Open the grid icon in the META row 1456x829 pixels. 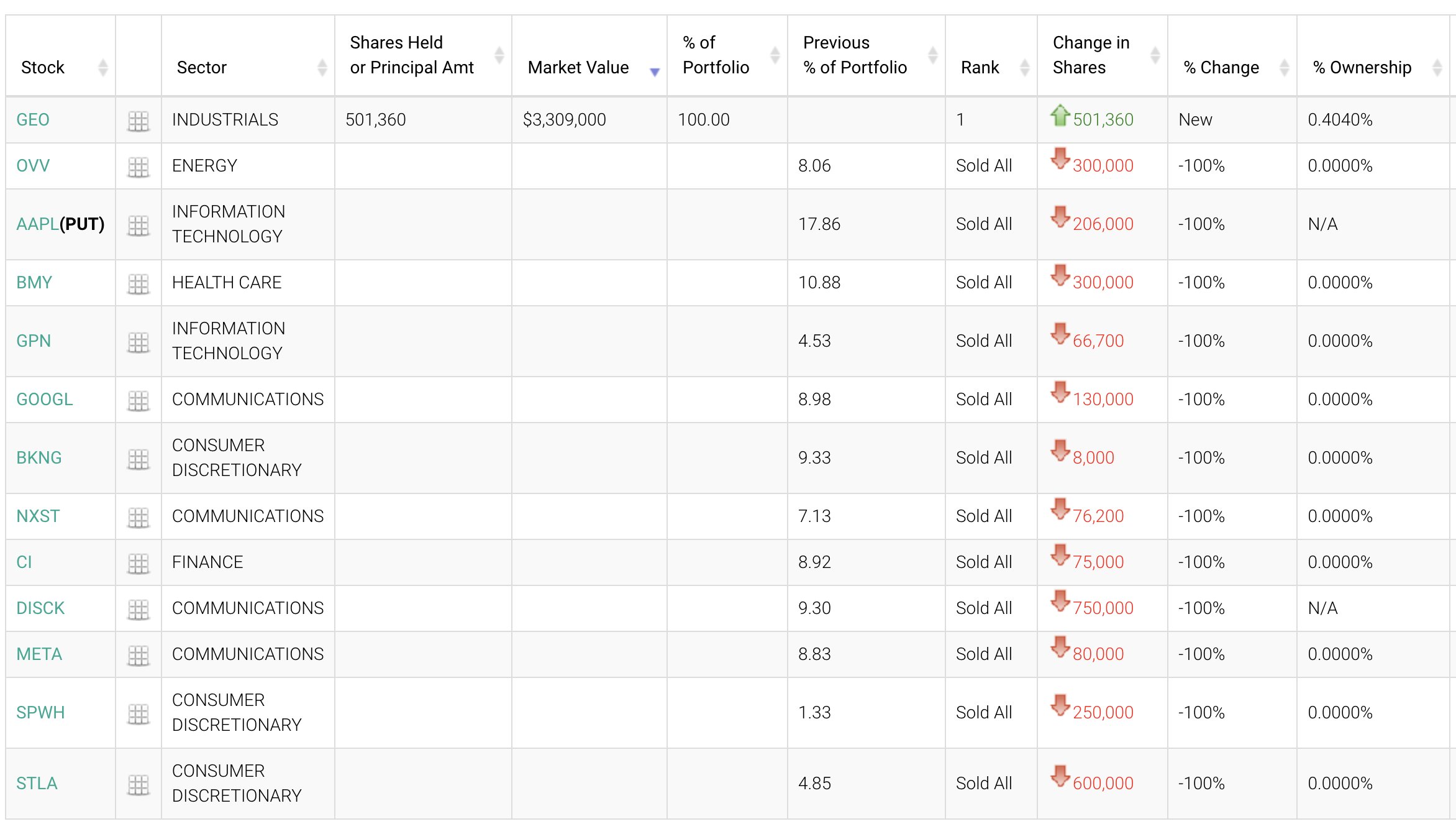pos(139,655)
